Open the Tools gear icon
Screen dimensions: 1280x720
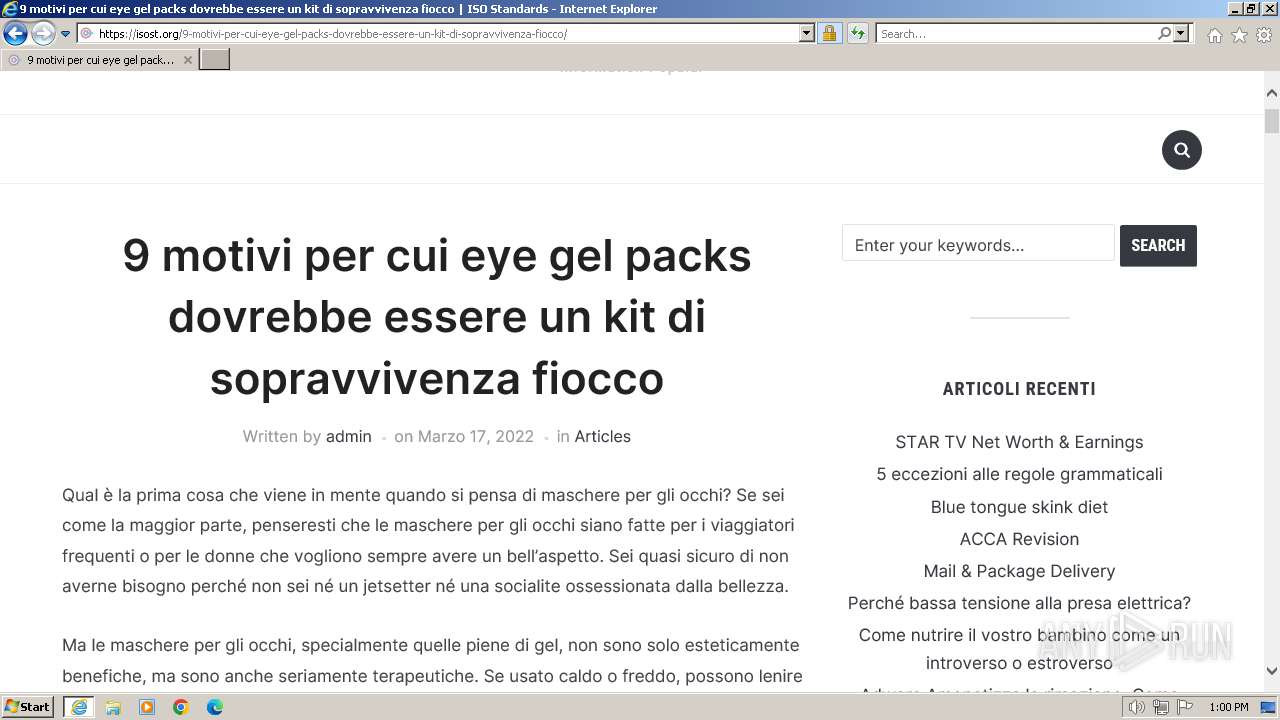[x=1264, y=35]
